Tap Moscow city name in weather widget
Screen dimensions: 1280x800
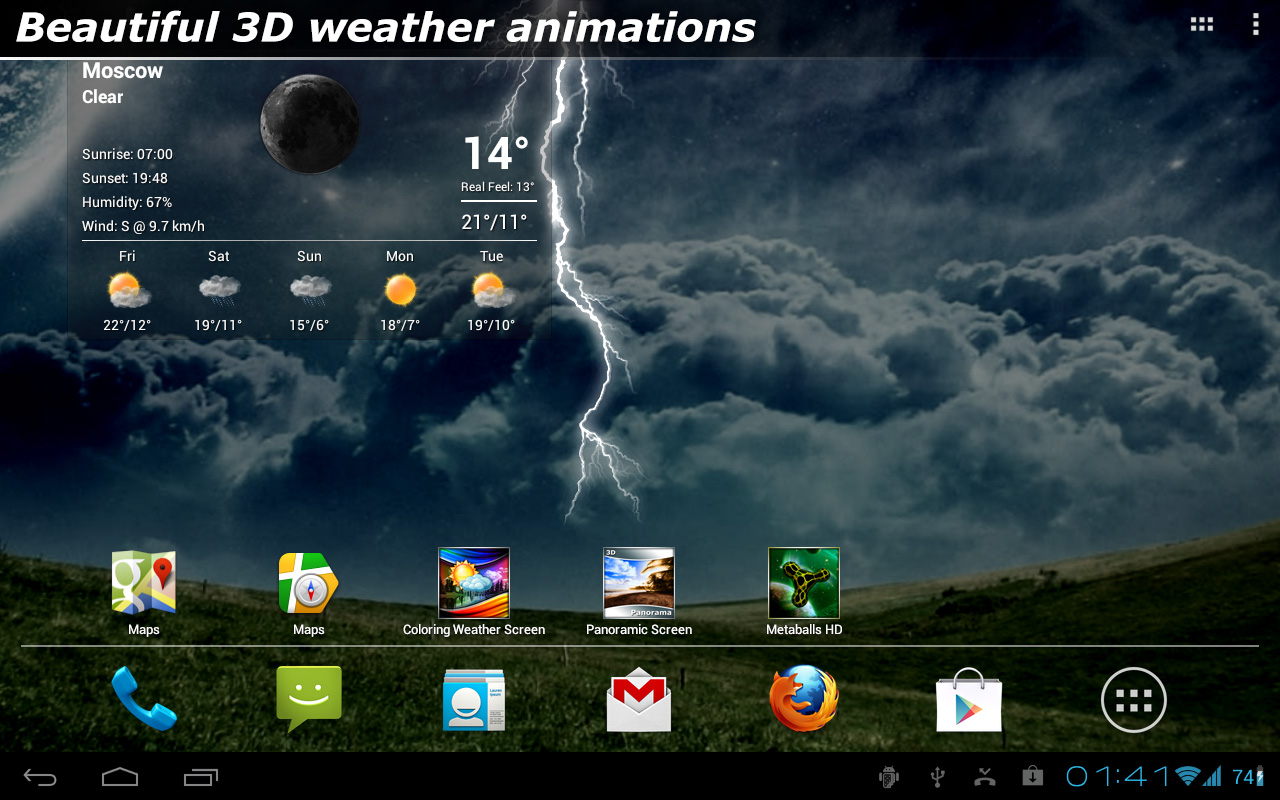pyautogui.click(x=122, y=71)
